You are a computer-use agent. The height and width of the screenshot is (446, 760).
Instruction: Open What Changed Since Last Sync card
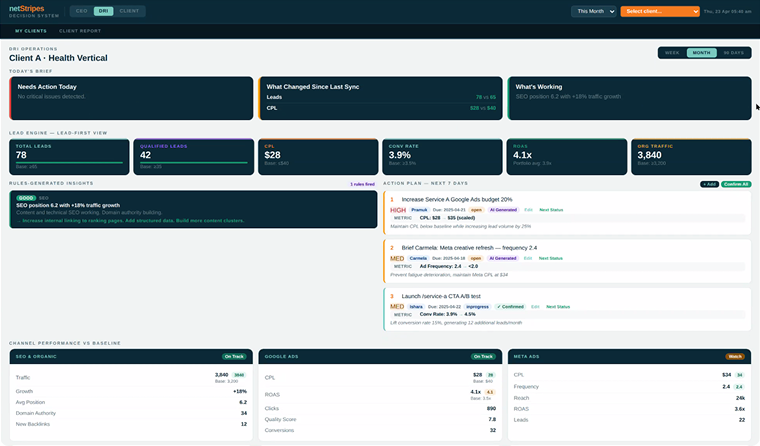click(x=380, y=98)
